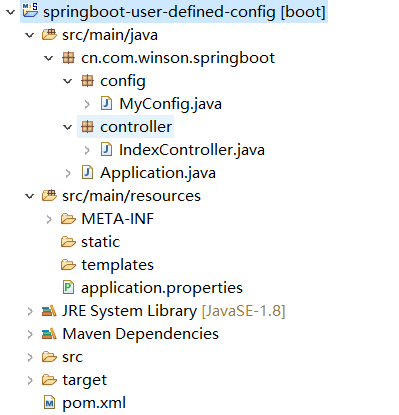Select the pom.xml file name
This screenshot has width=399, height=415.
click(x=94, y=403)
